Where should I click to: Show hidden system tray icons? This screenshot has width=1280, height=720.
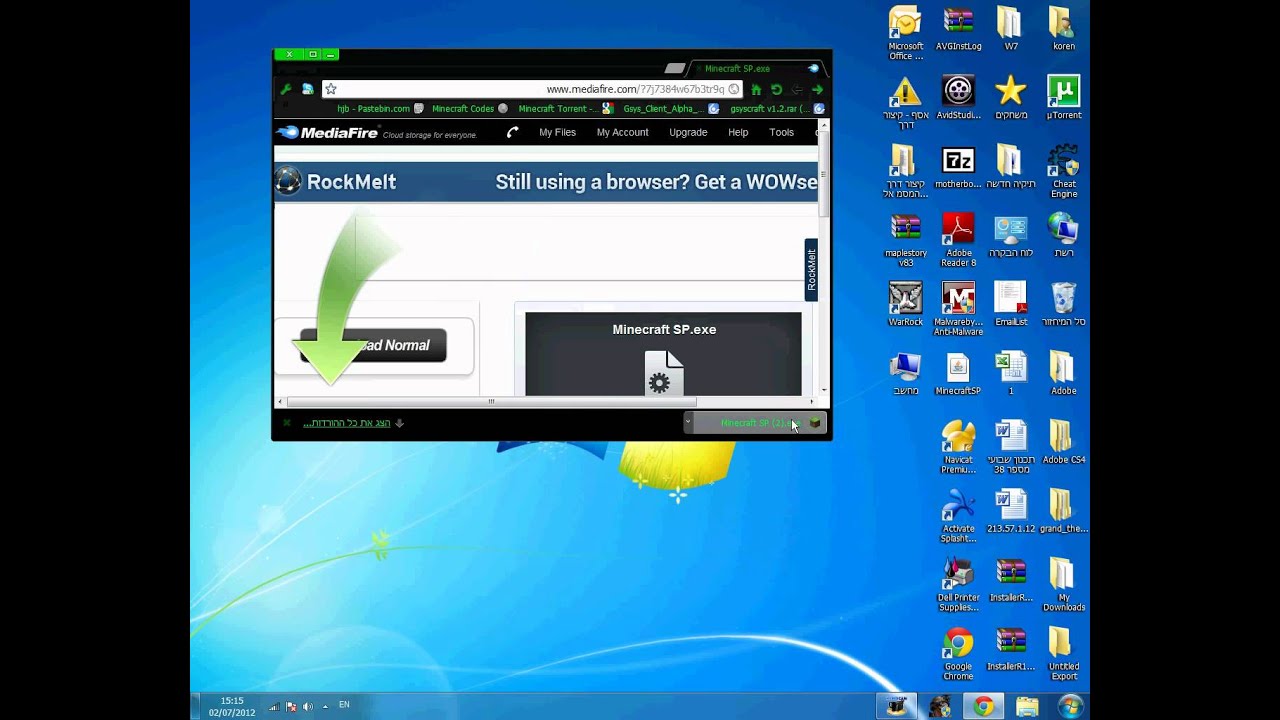[325, 706]
